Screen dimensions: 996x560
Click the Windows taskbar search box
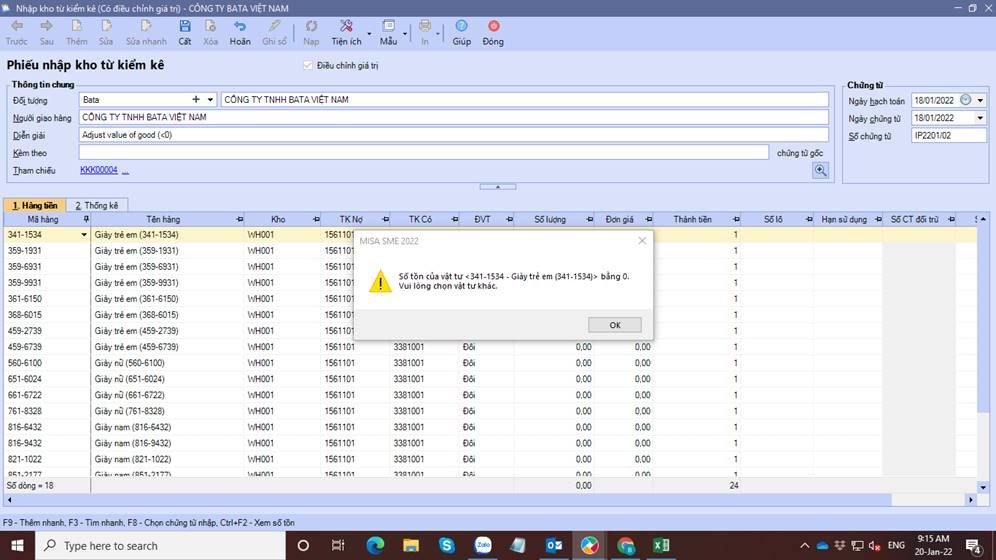tap(160, 545)
